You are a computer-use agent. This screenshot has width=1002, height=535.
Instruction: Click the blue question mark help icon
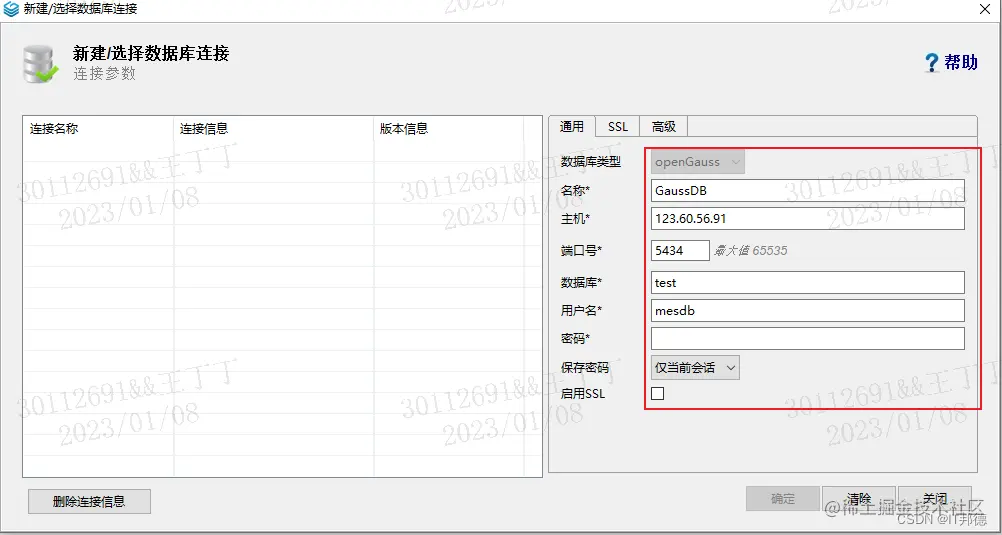(x=932, y=63)
